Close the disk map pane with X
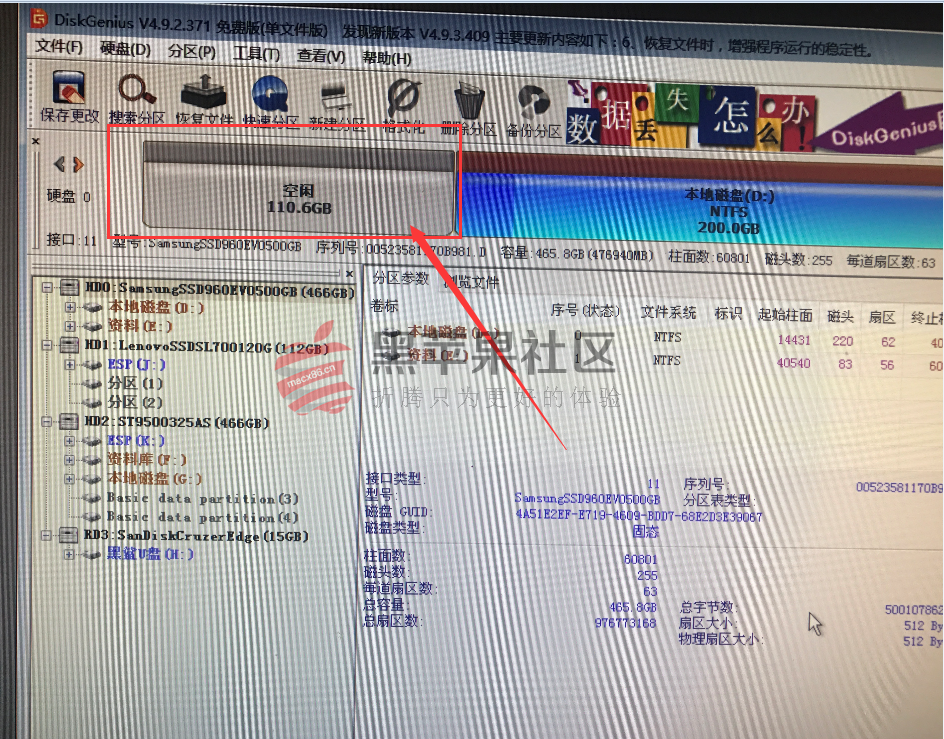The image size is (944, 739). (x=36, y=141)
